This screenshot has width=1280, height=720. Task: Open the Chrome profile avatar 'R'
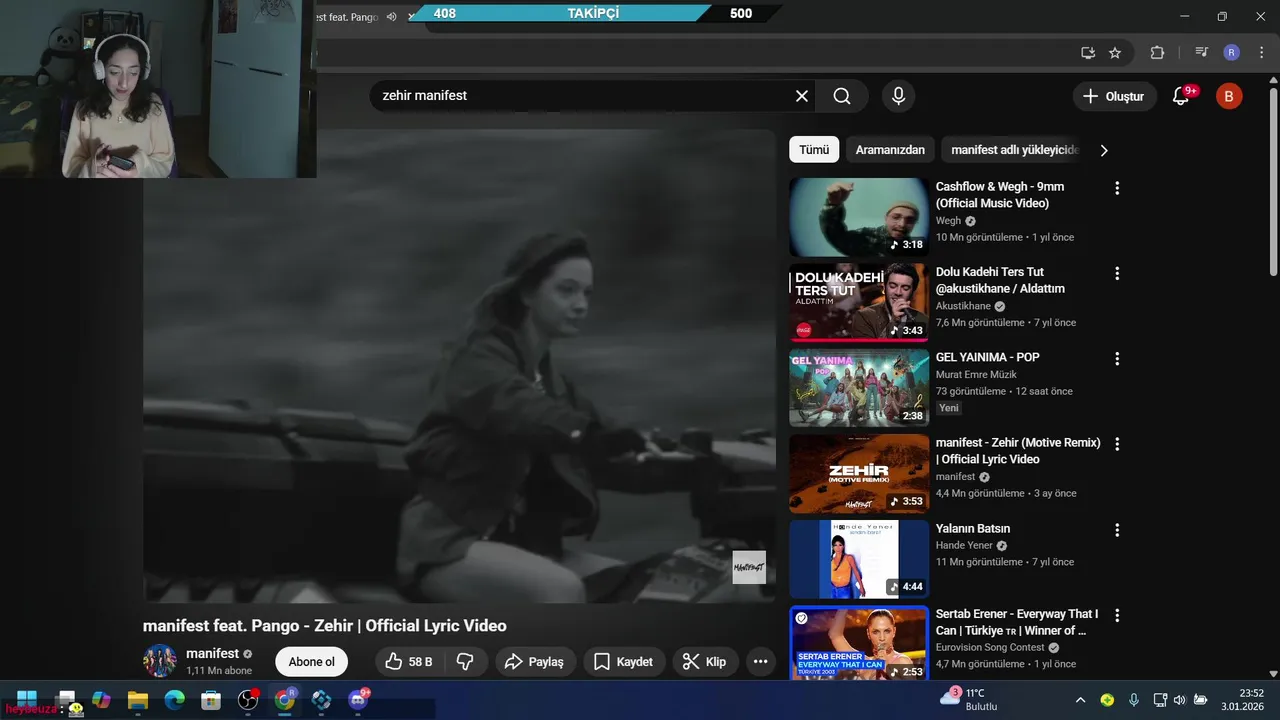point(1231,53)
